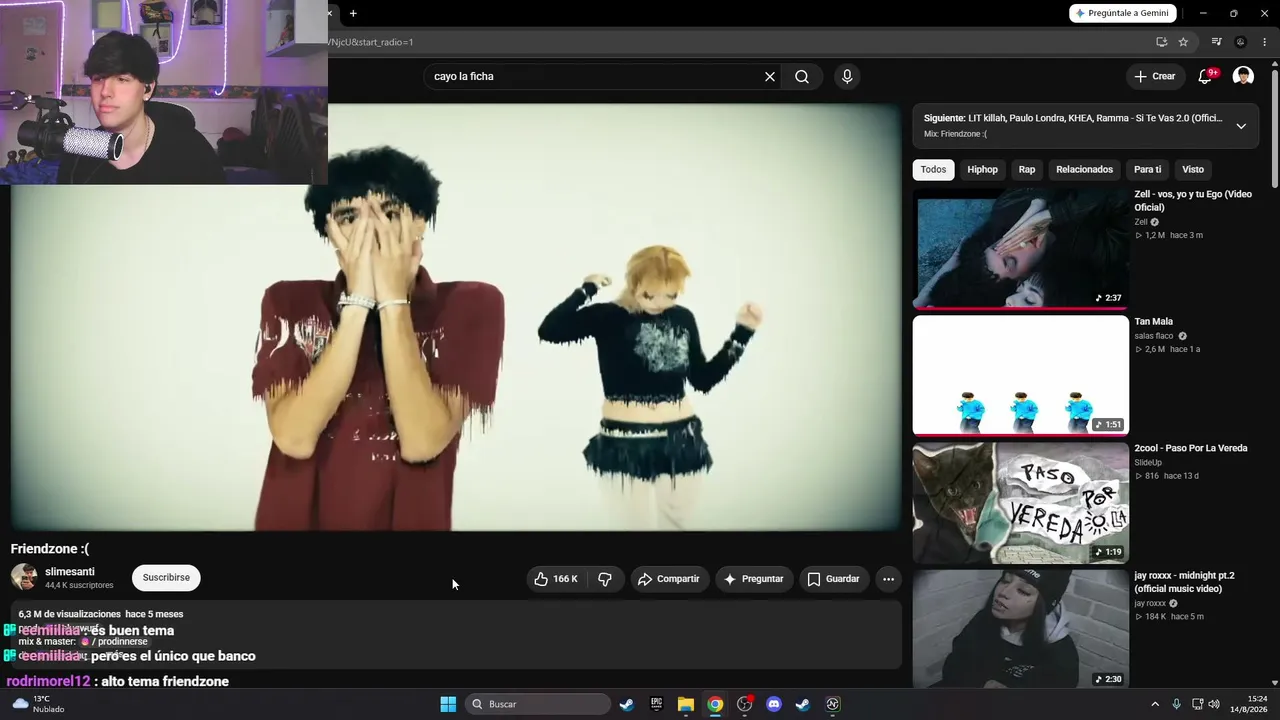The image size is (1280, 720).
Task: Click 2cool - Paso Por La Vereda title
Action: tap(1191, 448)
